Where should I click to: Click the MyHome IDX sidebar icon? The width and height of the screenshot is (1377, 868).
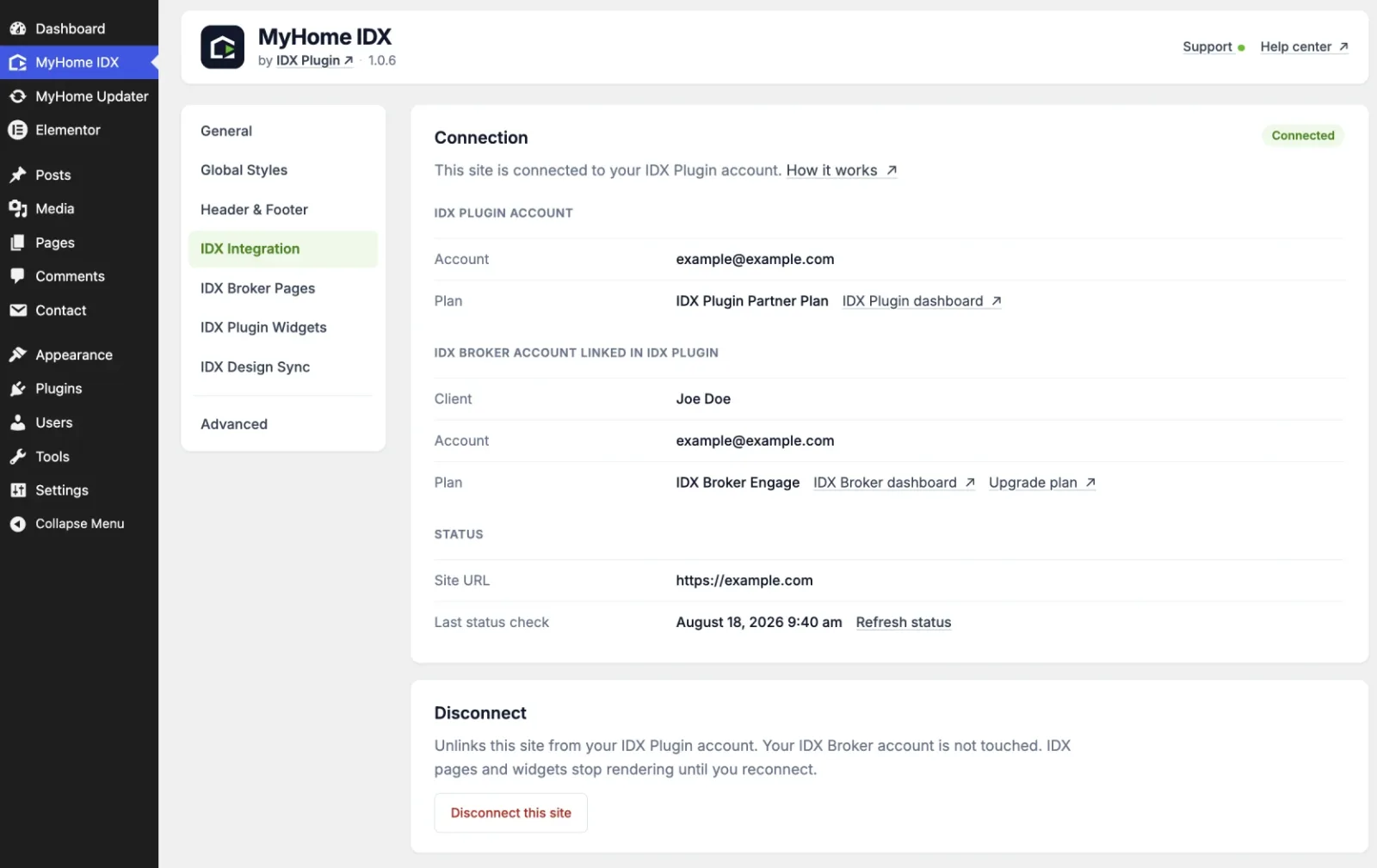pos(17,63)
